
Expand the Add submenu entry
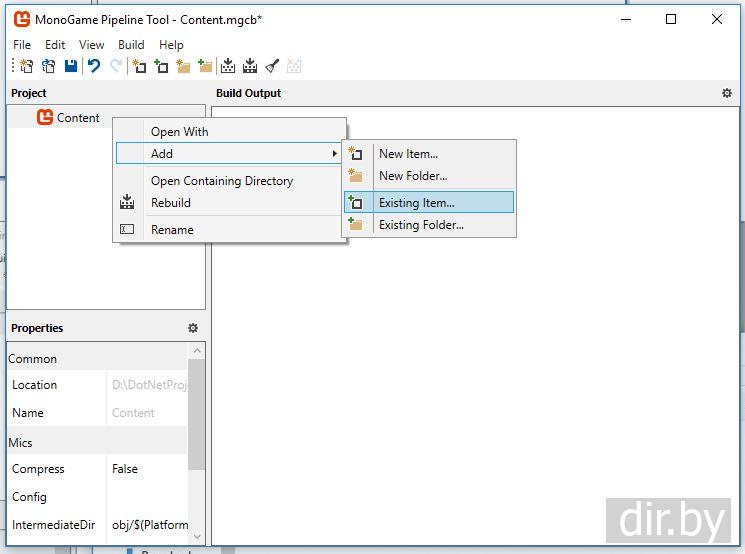(x=229, y=153)
